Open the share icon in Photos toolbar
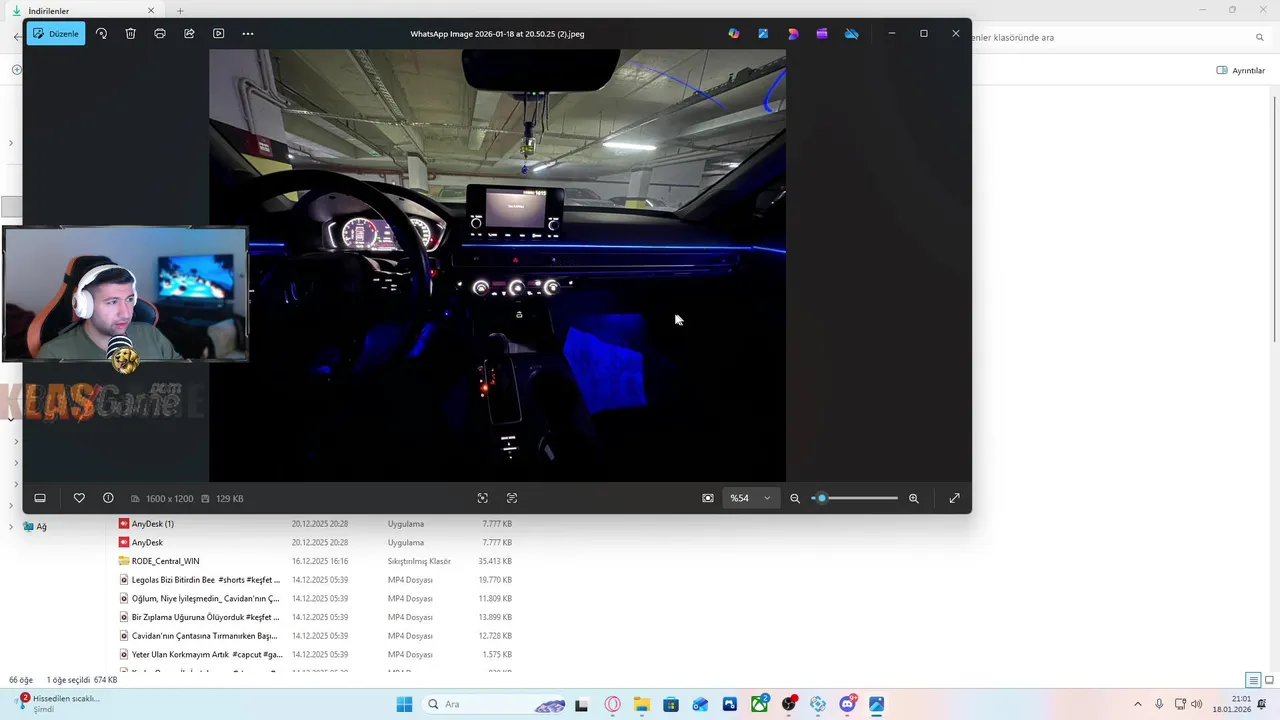Image resolution: width=1280 pixels, height=720 pixels. (x=189, y=33)
